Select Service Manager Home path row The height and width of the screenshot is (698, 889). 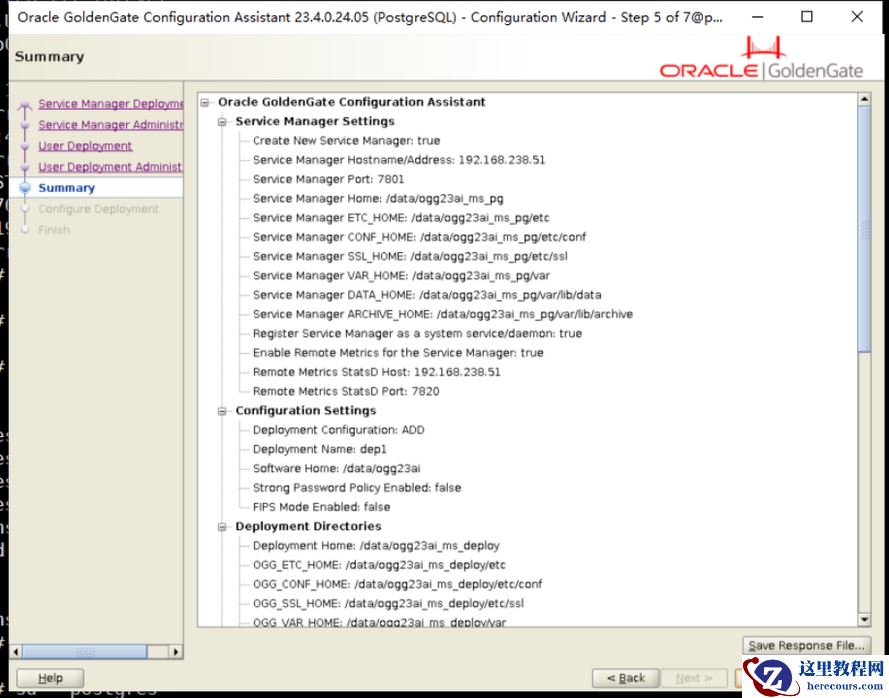pos(378,198)
